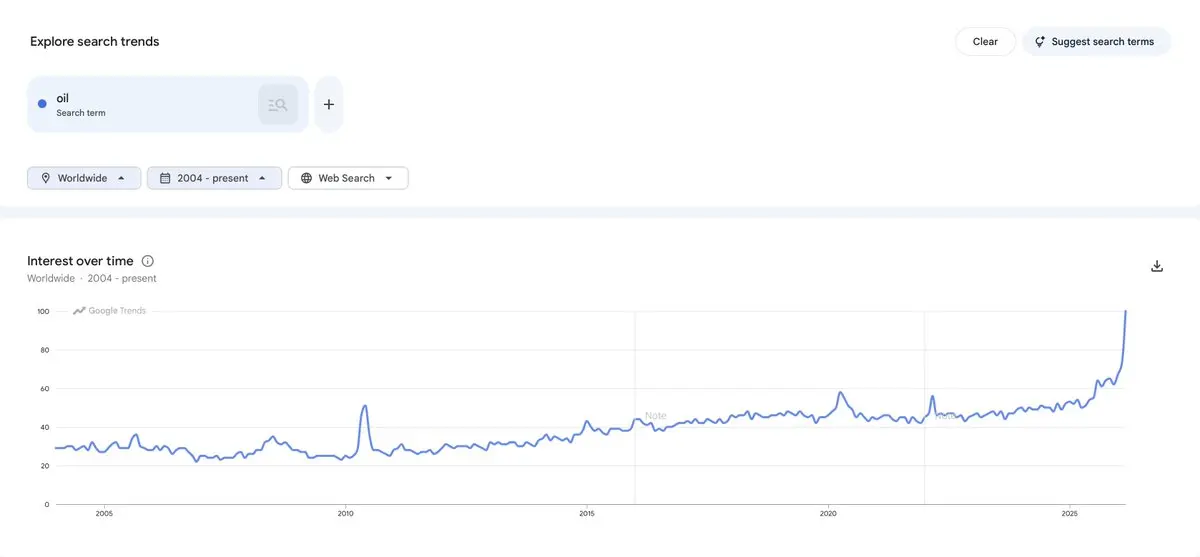The width and height of the screenshot is (1200, 557).
Task: Click the Note marker near 2022
Action: tap(945, 415)
